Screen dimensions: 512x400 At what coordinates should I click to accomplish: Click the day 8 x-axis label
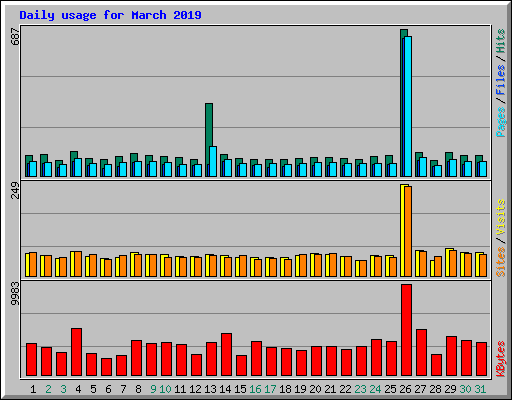138,389
